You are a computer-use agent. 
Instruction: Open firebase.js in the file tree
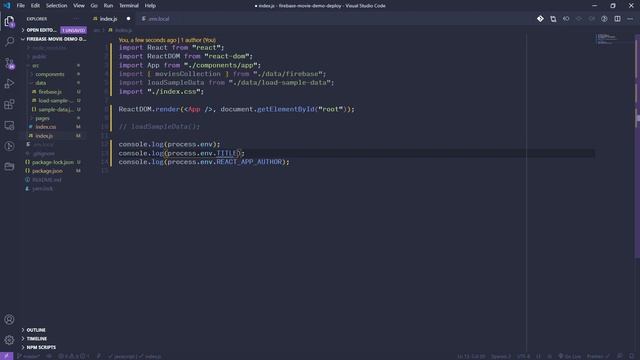[50, 92]
